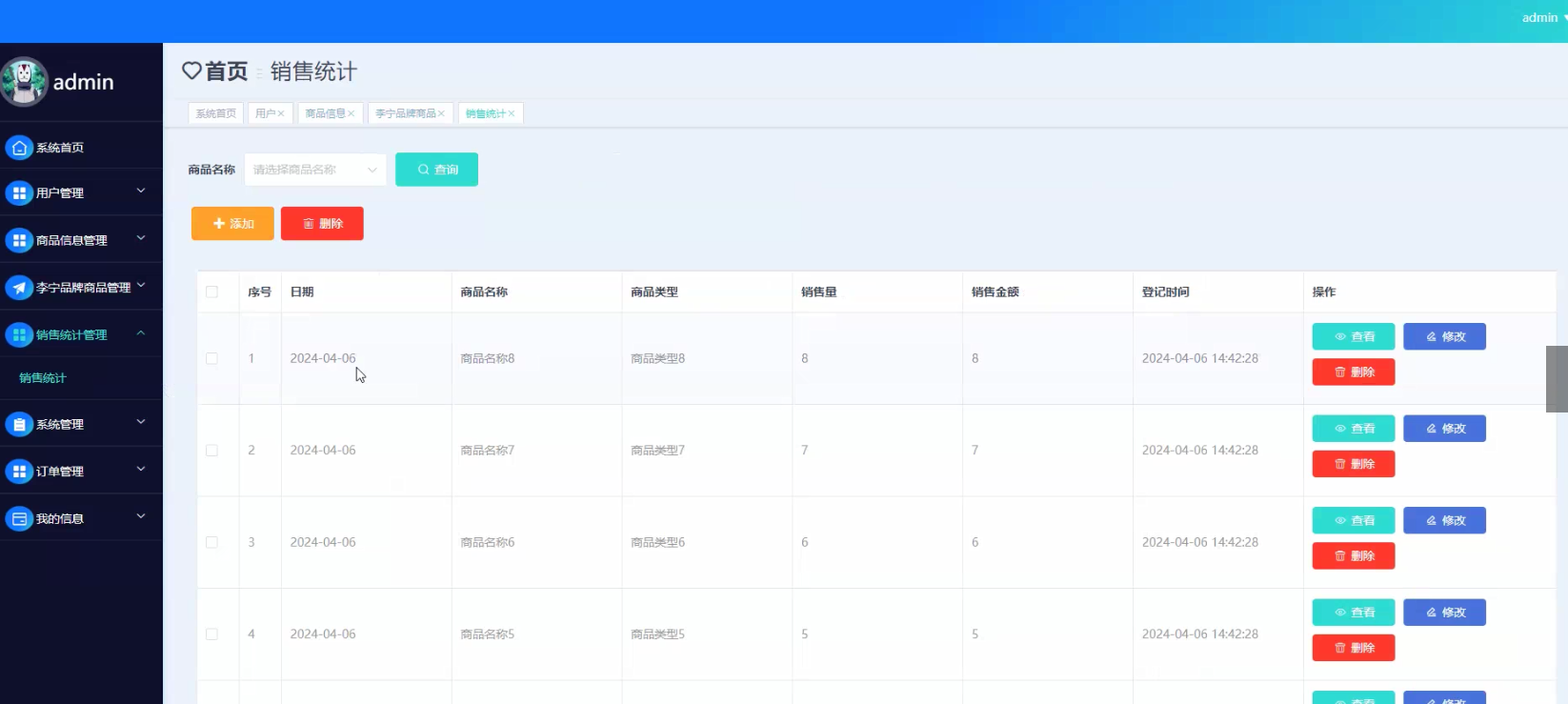This screenshot has width=1568, height=704.
Task: Click 查看 for row 商品名称6
Action: tap(1354, 520)
